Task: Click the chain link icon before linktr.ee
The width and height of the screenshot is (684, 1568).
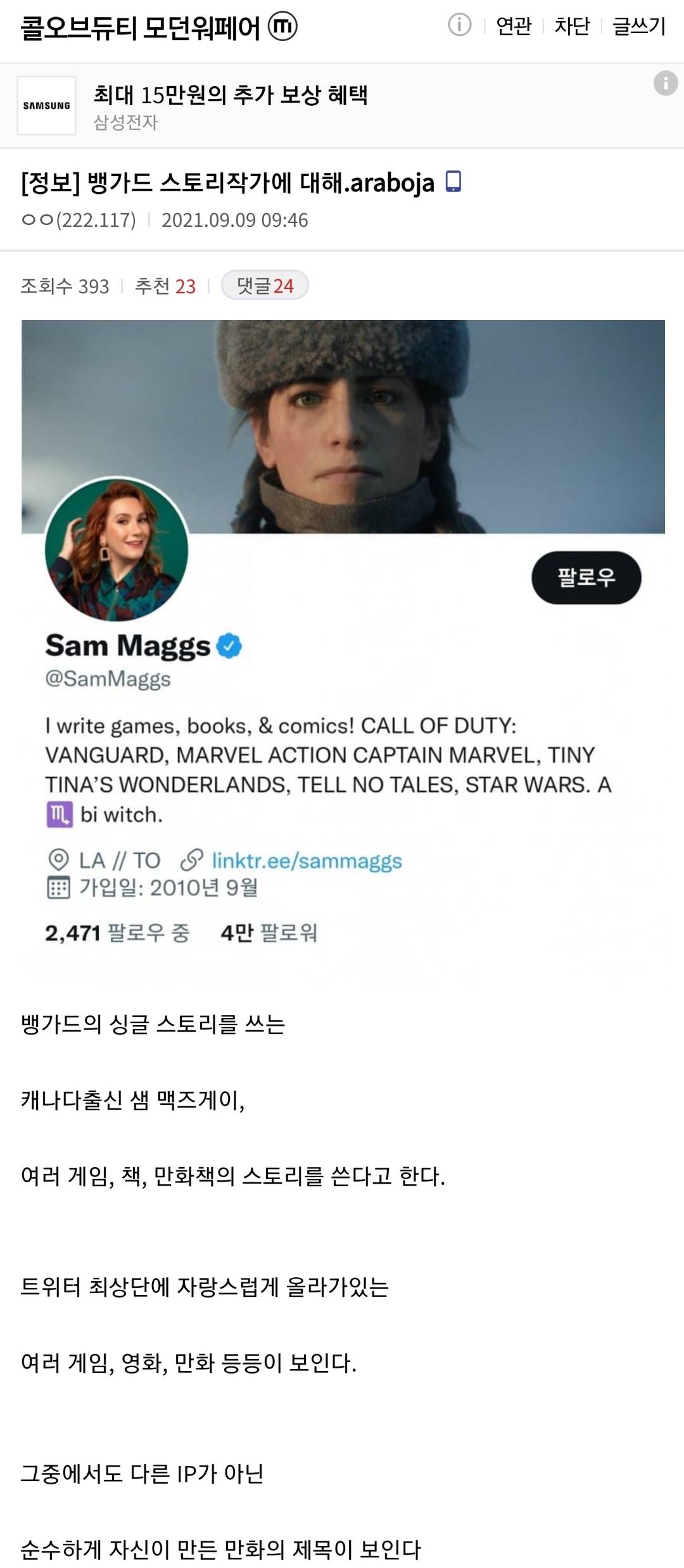Action: tap(191, 860)
